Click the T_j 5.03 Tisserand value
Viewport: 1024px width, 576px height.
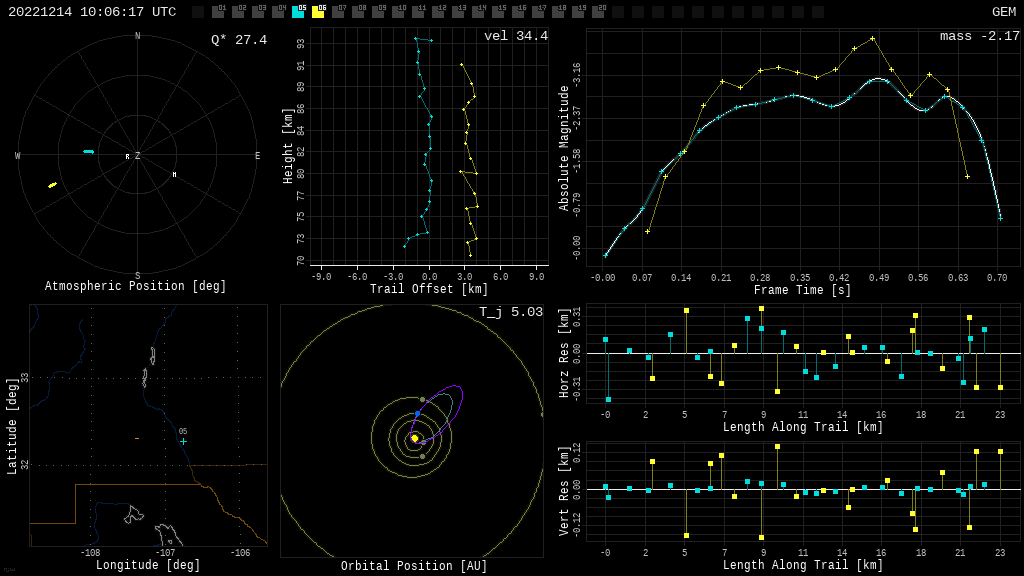(510, 312)
